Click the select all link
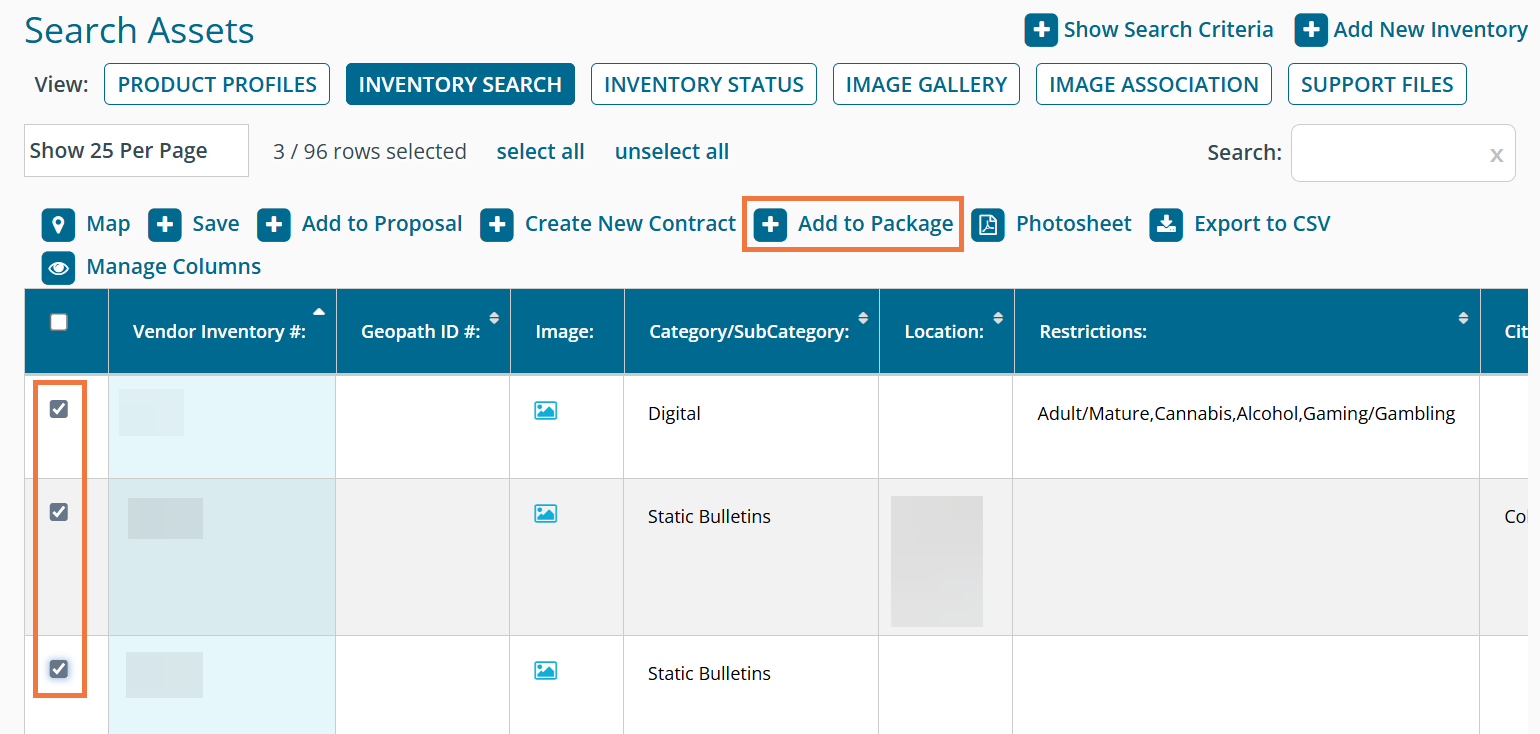 point(540,152)
